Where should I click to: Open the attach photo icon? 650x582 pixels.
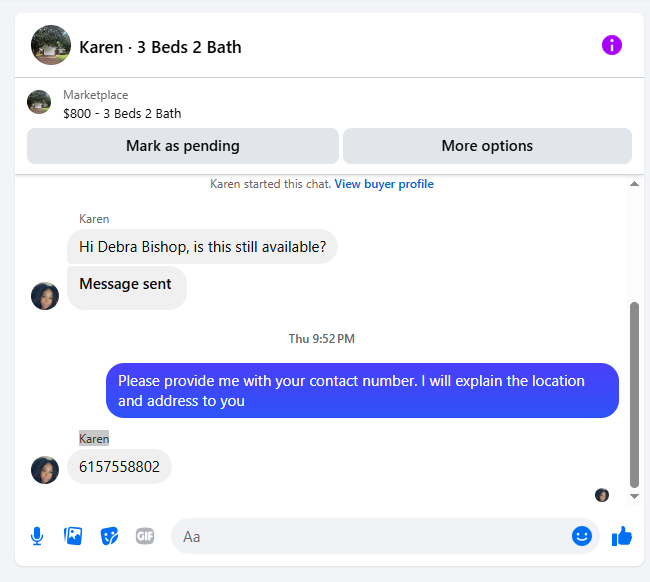[73, 536]
